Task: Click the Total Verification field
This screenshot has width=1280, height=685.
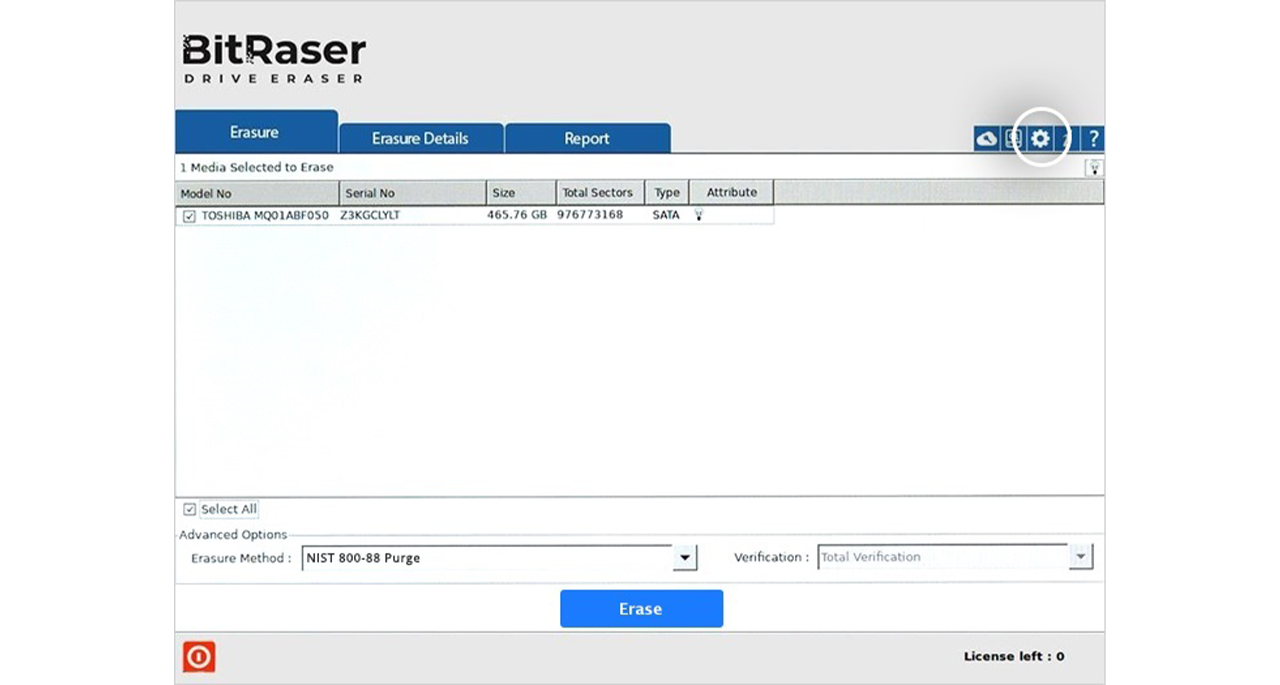Action: coord(942,557)
